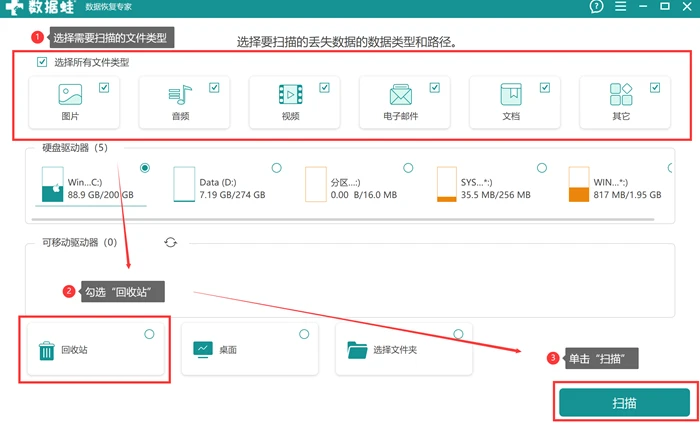
Task: Click the 视频 video film icon
Action: [x=291, y=95]
